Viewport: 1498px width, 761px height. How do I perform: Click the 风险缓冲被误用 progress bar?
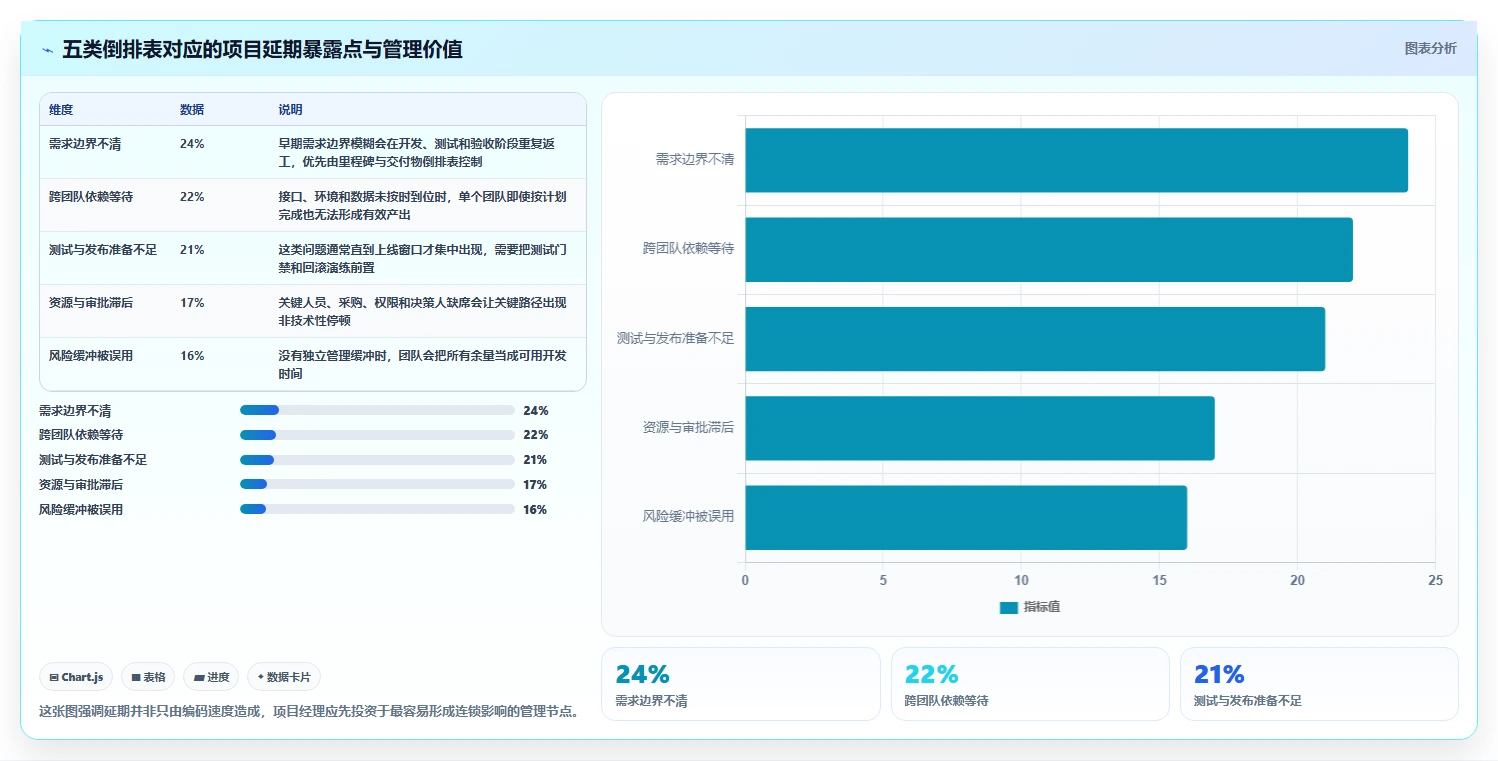[x=377, y=509]
